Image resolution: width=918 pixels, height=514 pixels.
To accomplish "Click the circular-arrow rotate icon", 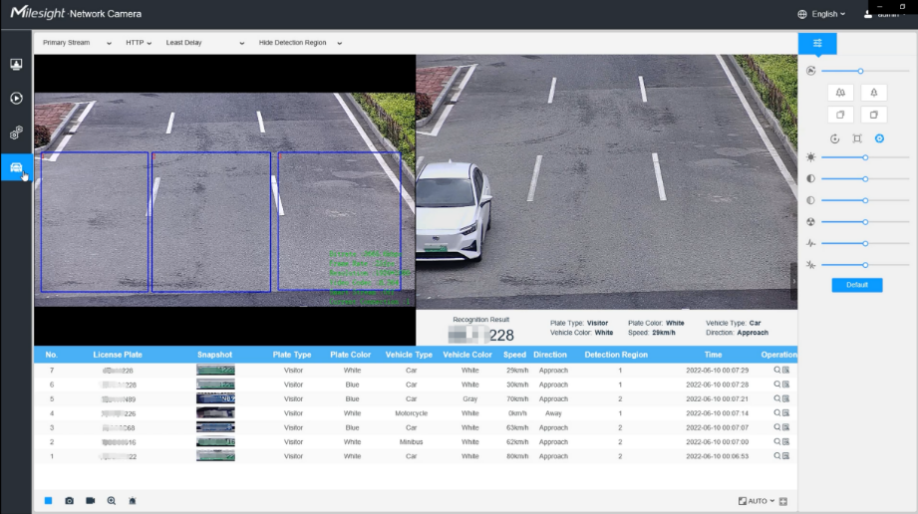I will tap(835, 139).
